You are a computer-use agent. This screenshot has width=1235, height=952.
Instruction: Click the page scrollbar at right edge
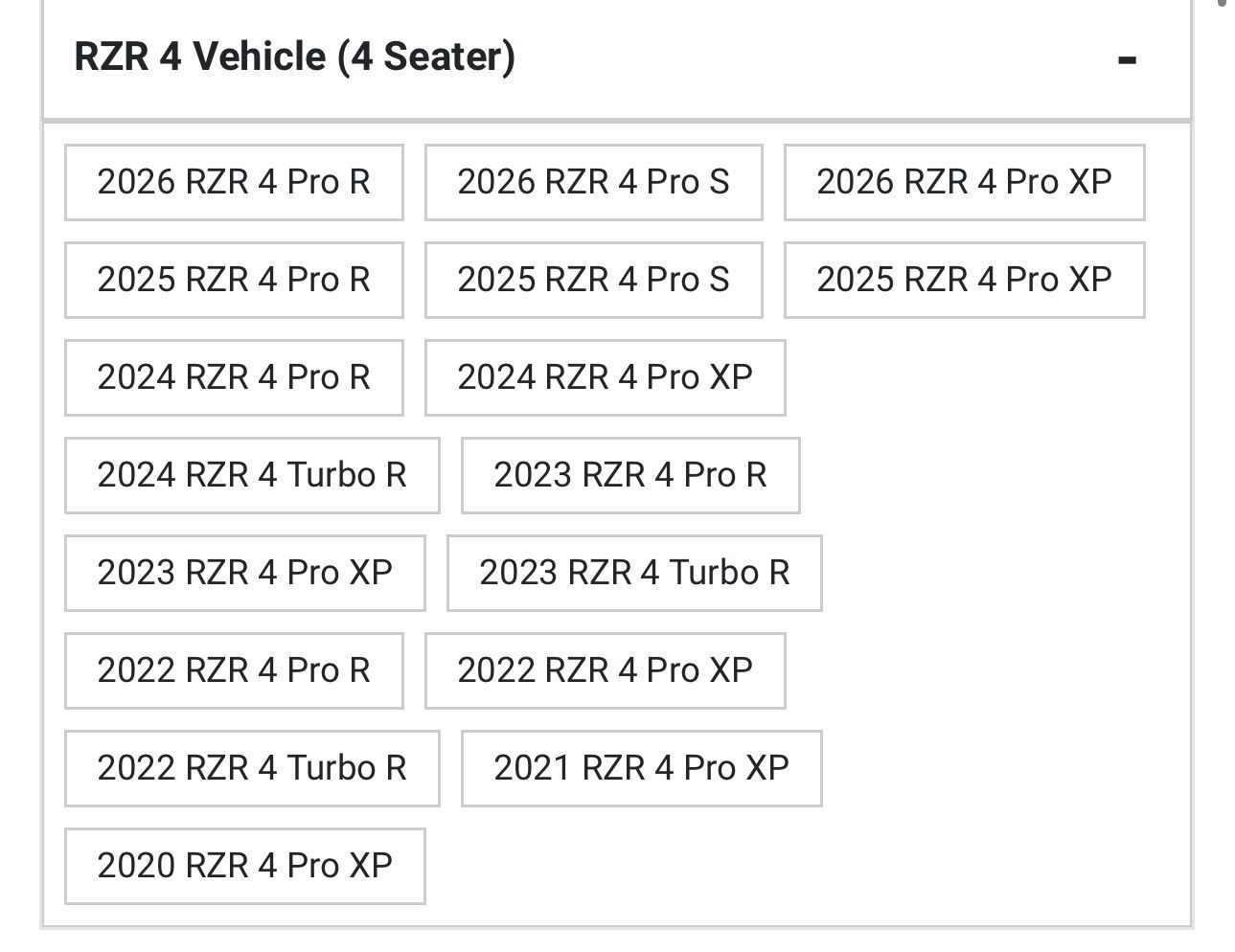tap(1223, 4)
